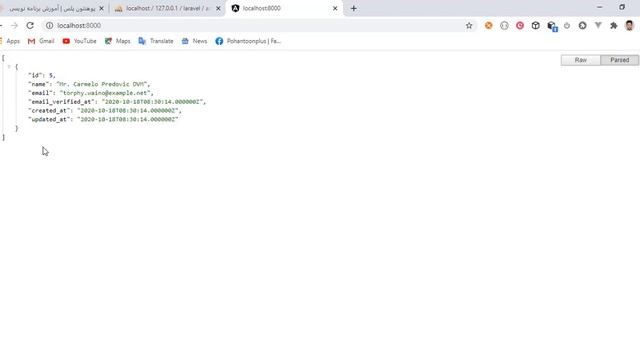Image resolution: width=640 pixels, height=360 pixels.
Task: Open the YouTube bookmark
Action: [80, 41]
